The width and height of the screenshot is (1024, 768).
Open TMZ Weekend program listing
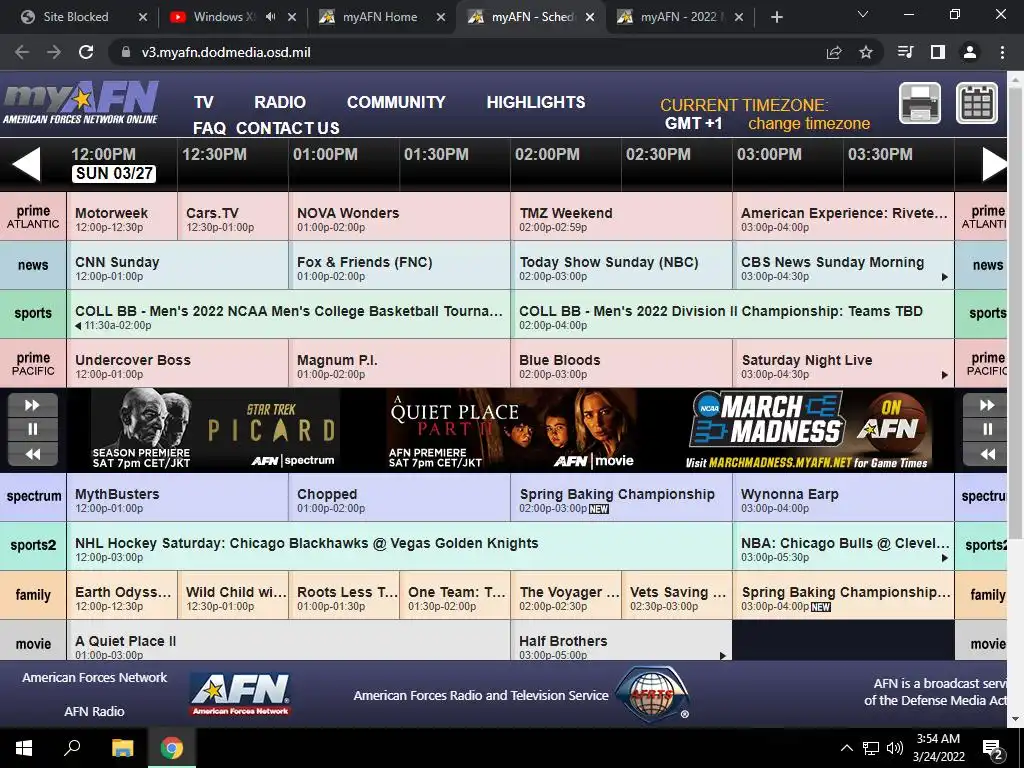[x=622, y=216]
